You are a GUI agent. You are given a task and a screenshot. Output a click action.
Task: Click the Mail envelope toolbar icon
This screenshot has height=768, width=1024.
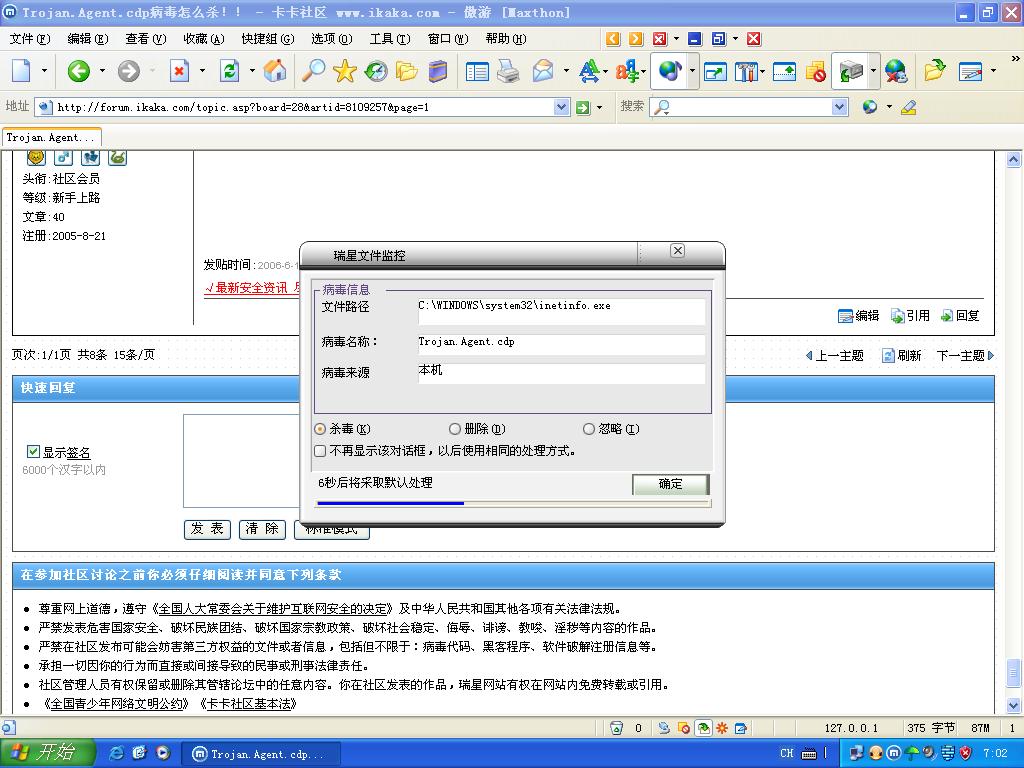(543, 71)
